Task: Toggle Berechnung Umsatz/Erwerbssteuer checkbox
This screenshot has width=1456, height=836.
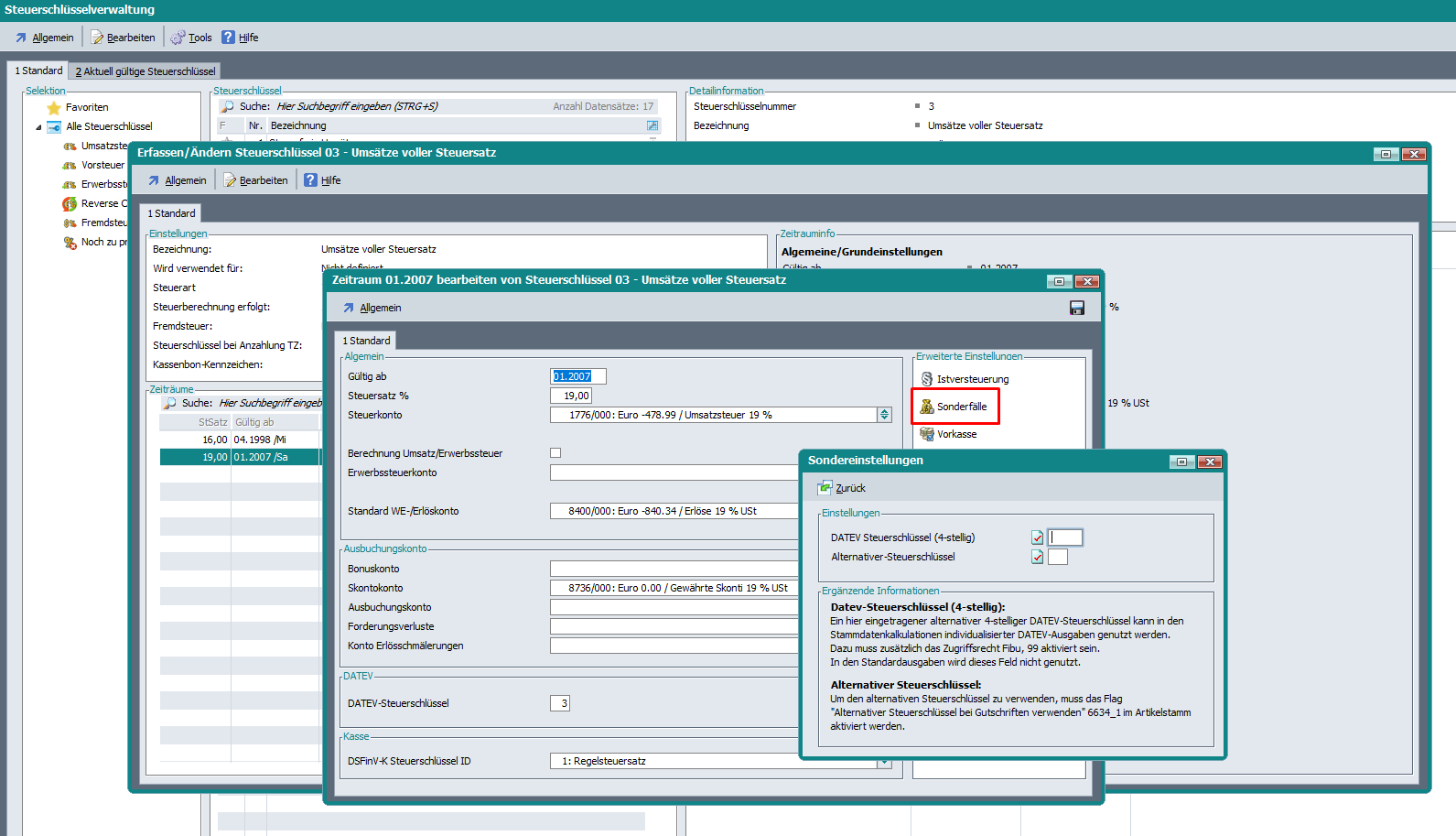Action: (x=555, y=453)
